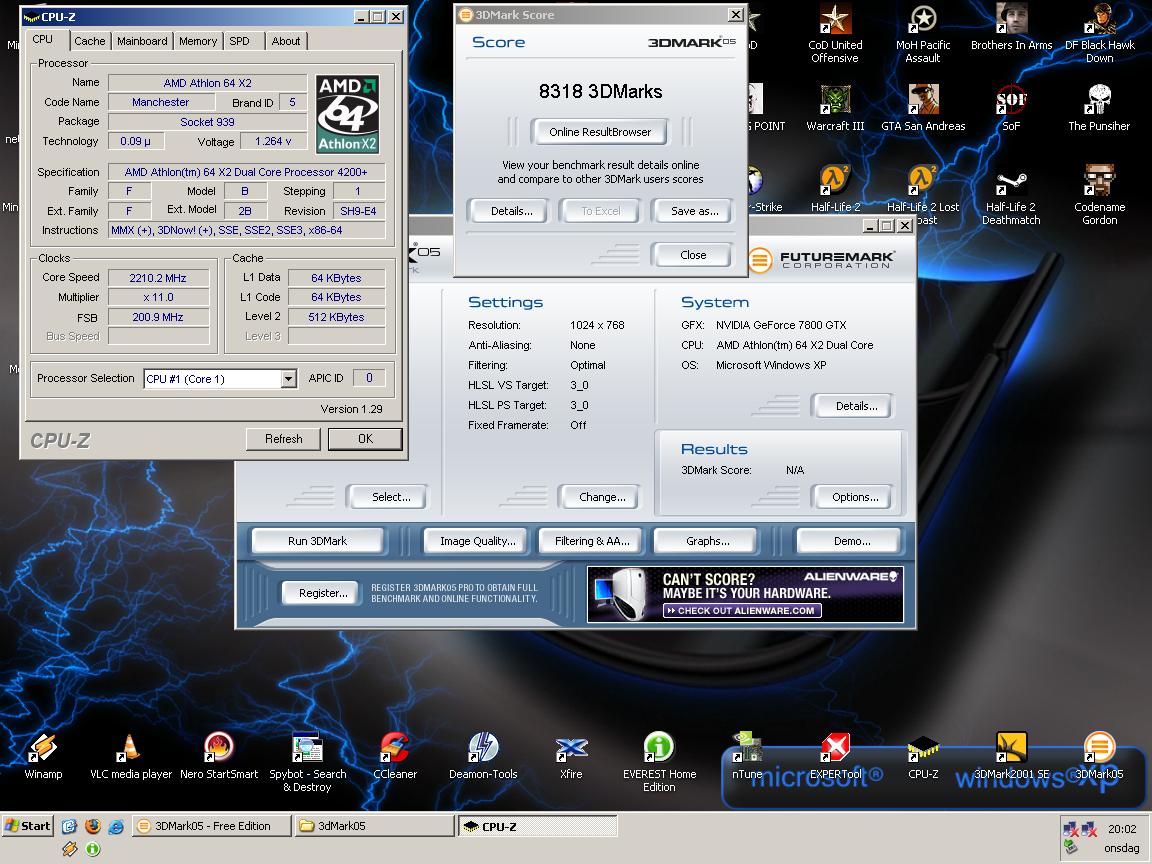This screenshot has width=1152, height=864.
Task: Open Codename Gordon desktop icon
Action: tap(1099, 195)
